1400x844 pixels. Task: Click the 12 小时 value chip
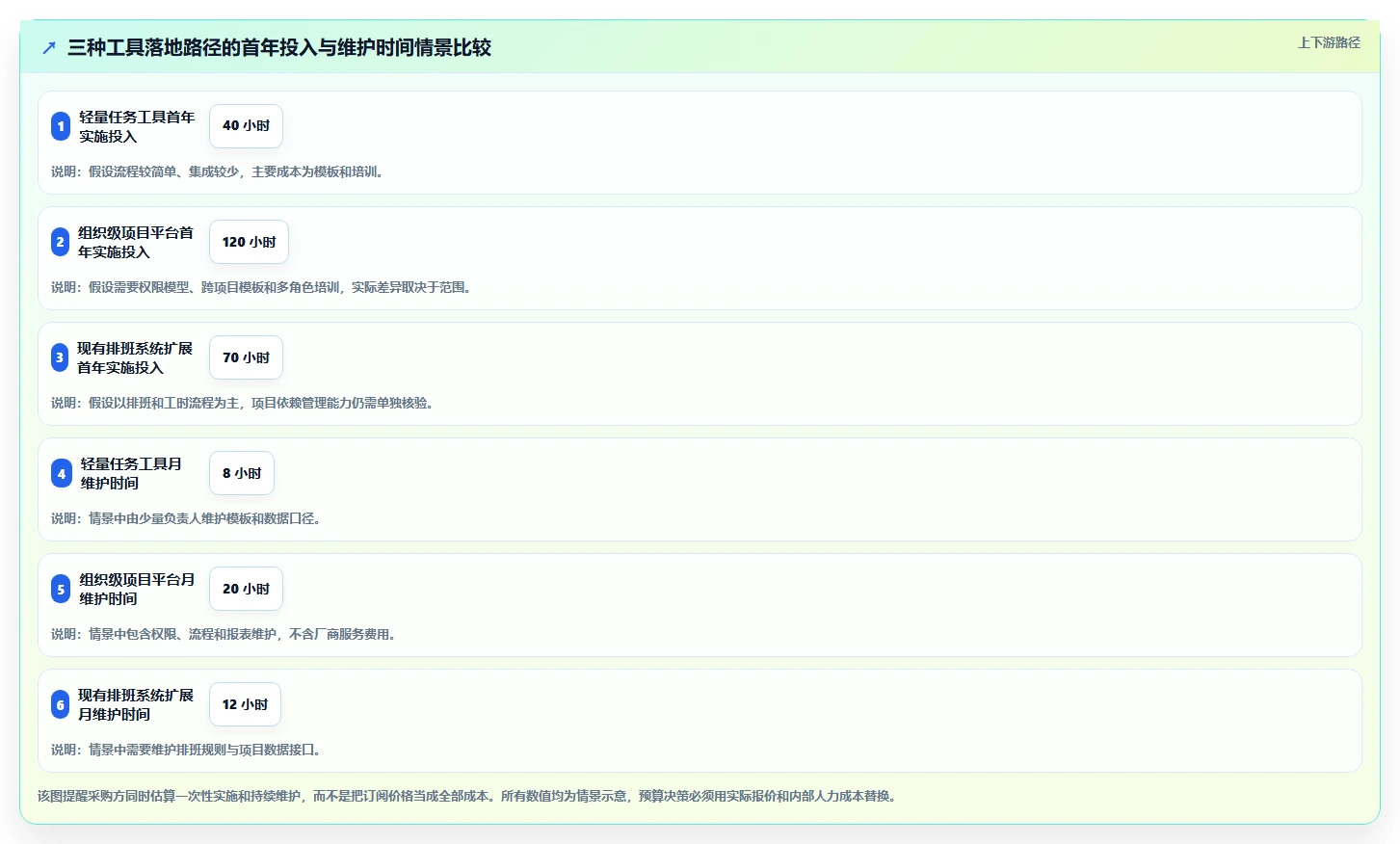pos(245,704)
